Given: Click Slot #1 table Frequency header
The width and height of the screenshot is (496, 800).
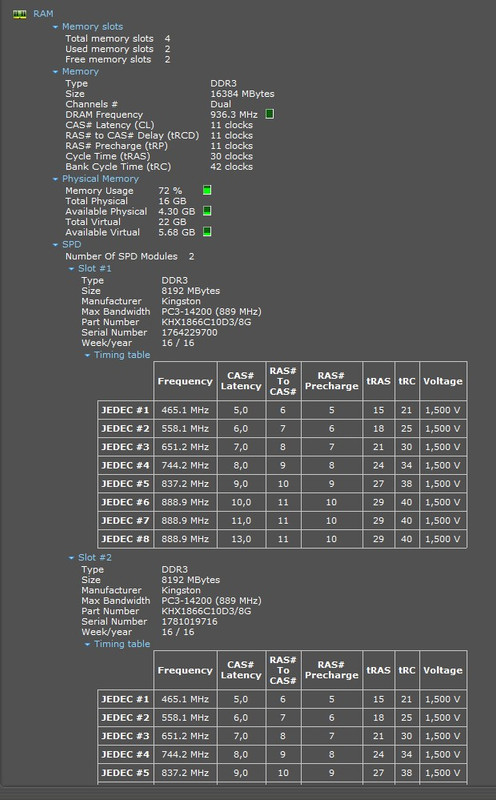Looking at the screenshot, I should [x=185, y=381].
